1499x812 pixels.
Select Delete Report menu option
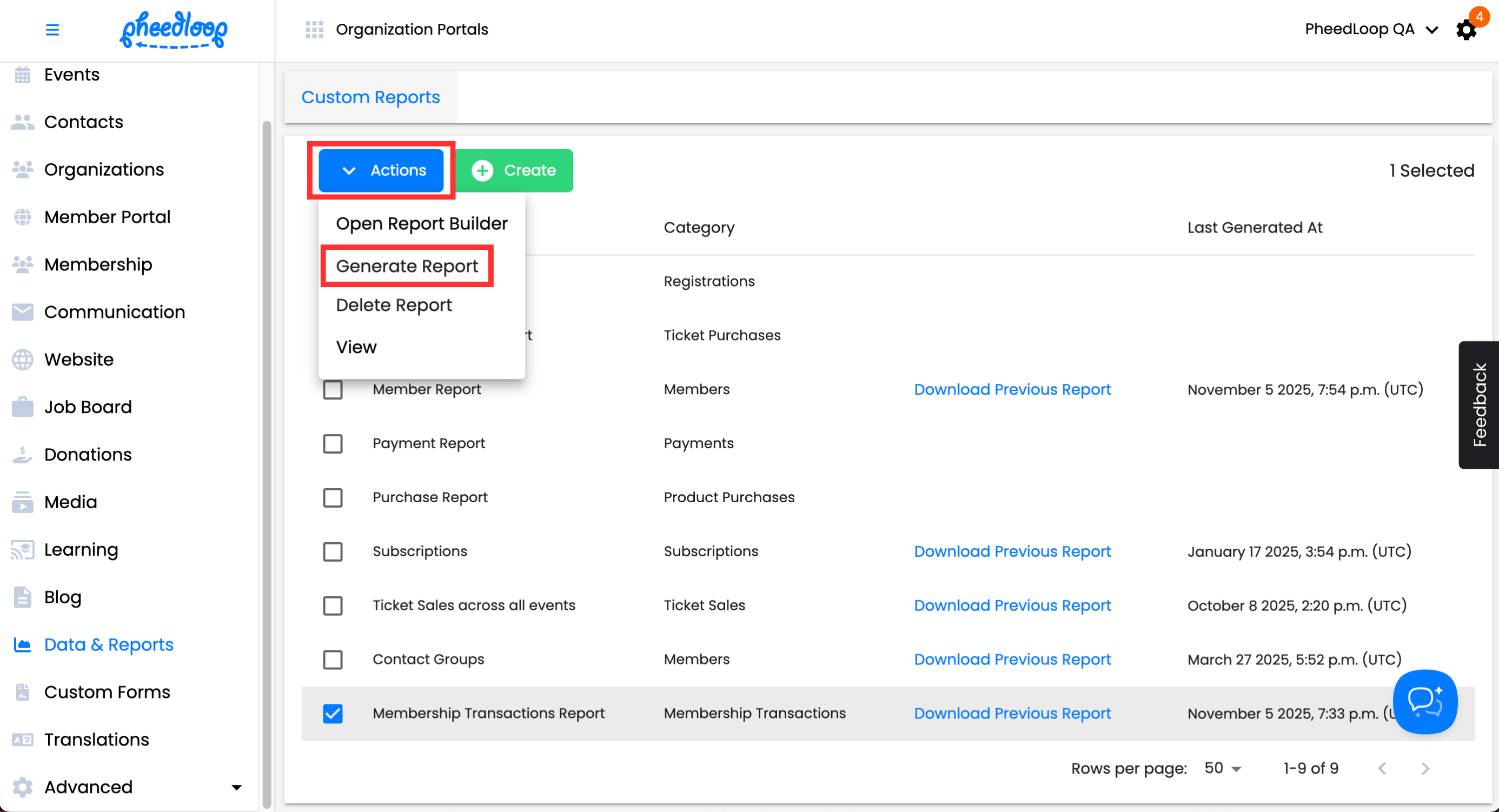coord(394,305)
